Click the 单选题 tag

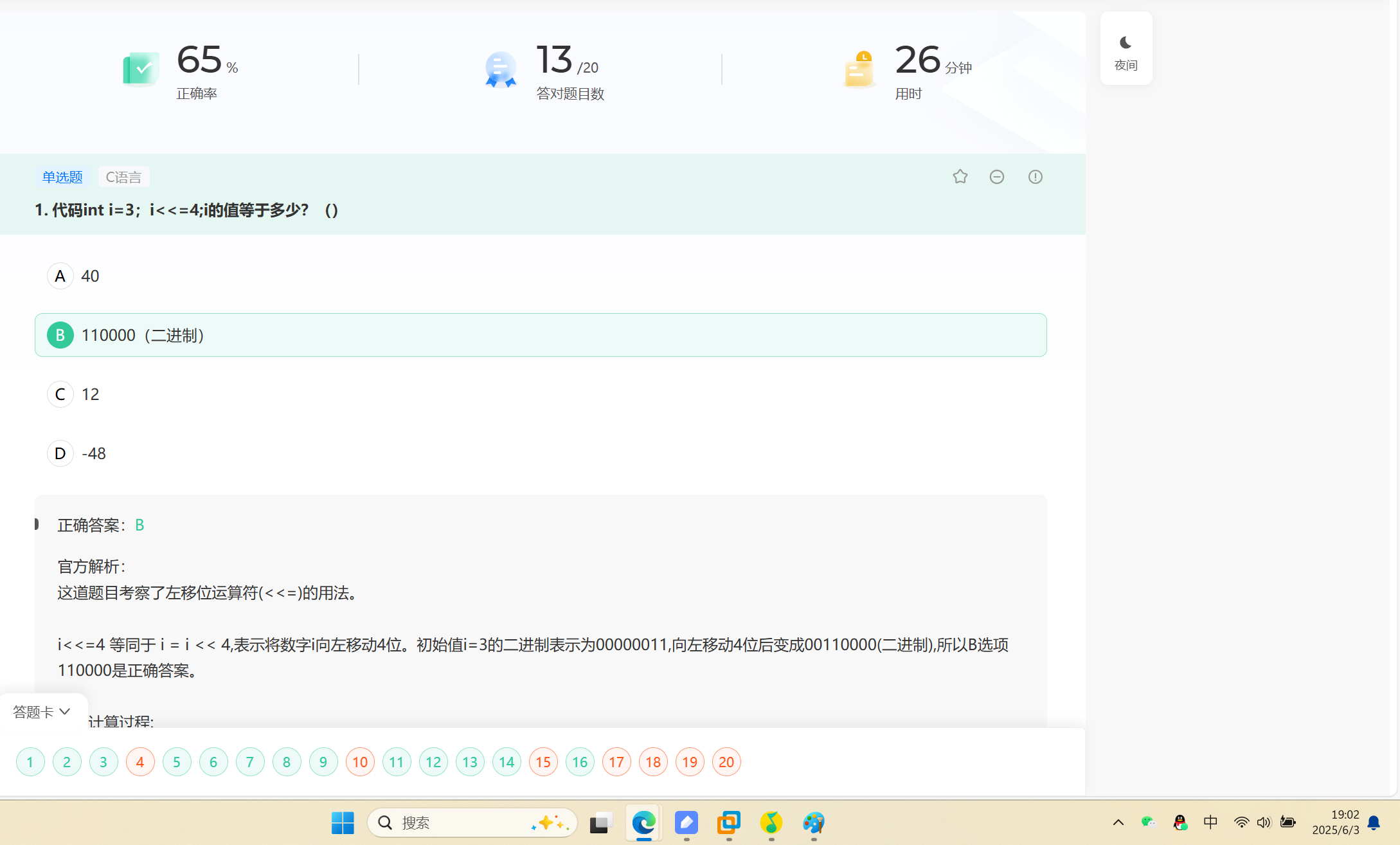[x=62, y=177]
